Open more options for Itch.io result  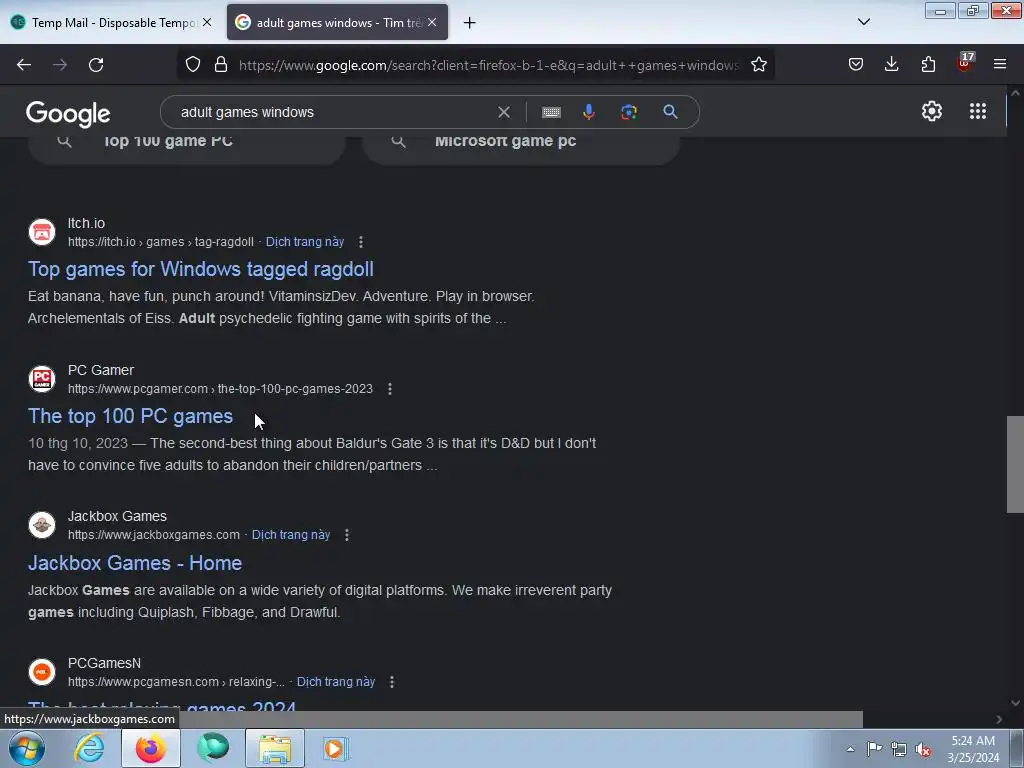(360, 242)
